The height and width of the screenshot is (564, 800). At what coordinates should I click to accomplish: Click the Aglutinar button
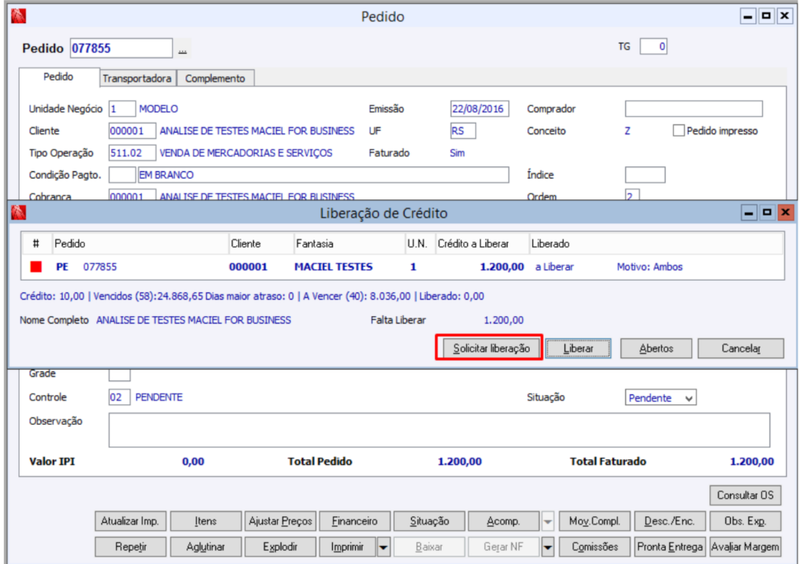[205, 547]
